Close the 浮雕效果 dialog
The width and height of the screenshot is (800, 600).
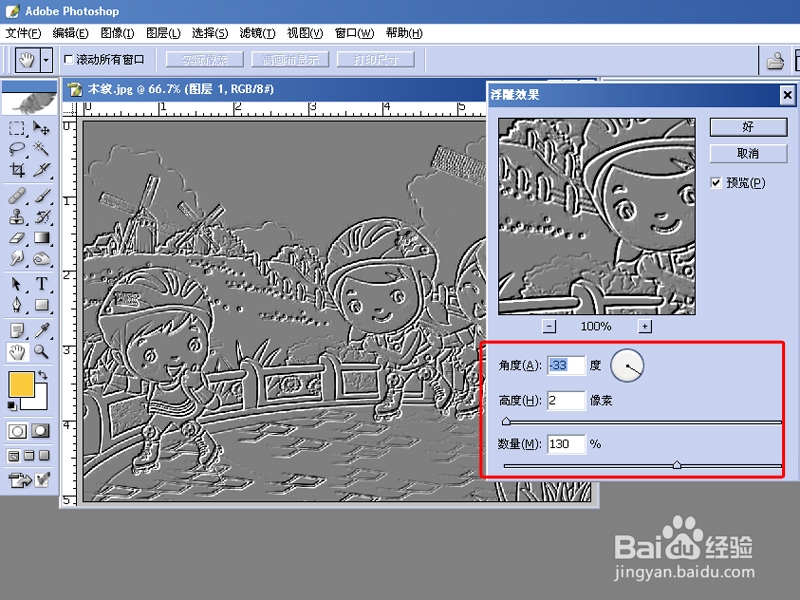[x=787, y=95]
